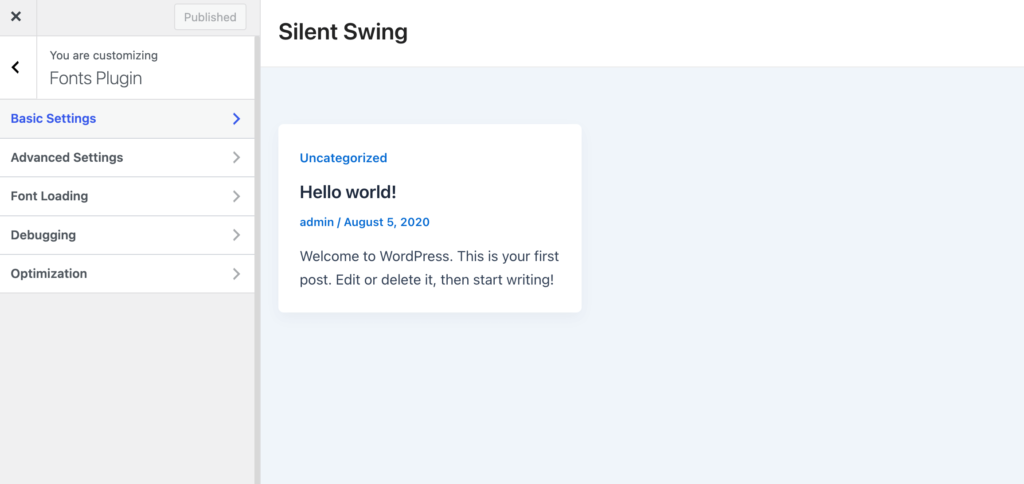Image resolution: width=1024 pixels, height=484 pixels.
Task: Click the admin author link
Action: [316, 222]
